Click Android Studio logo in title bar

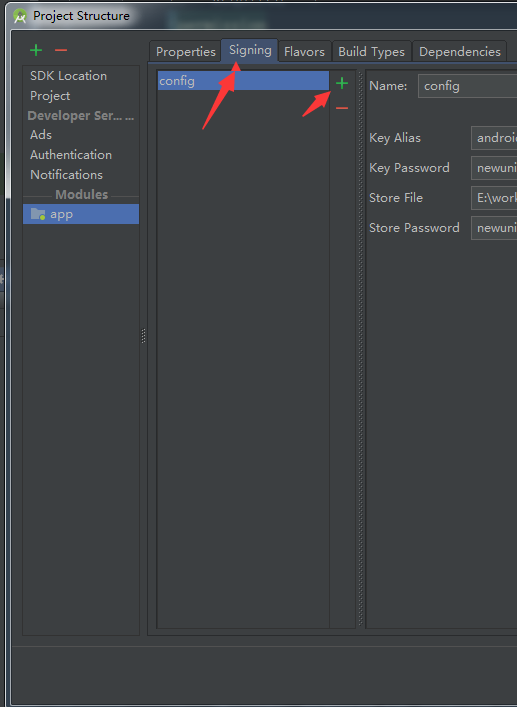[x=20, y=16]
